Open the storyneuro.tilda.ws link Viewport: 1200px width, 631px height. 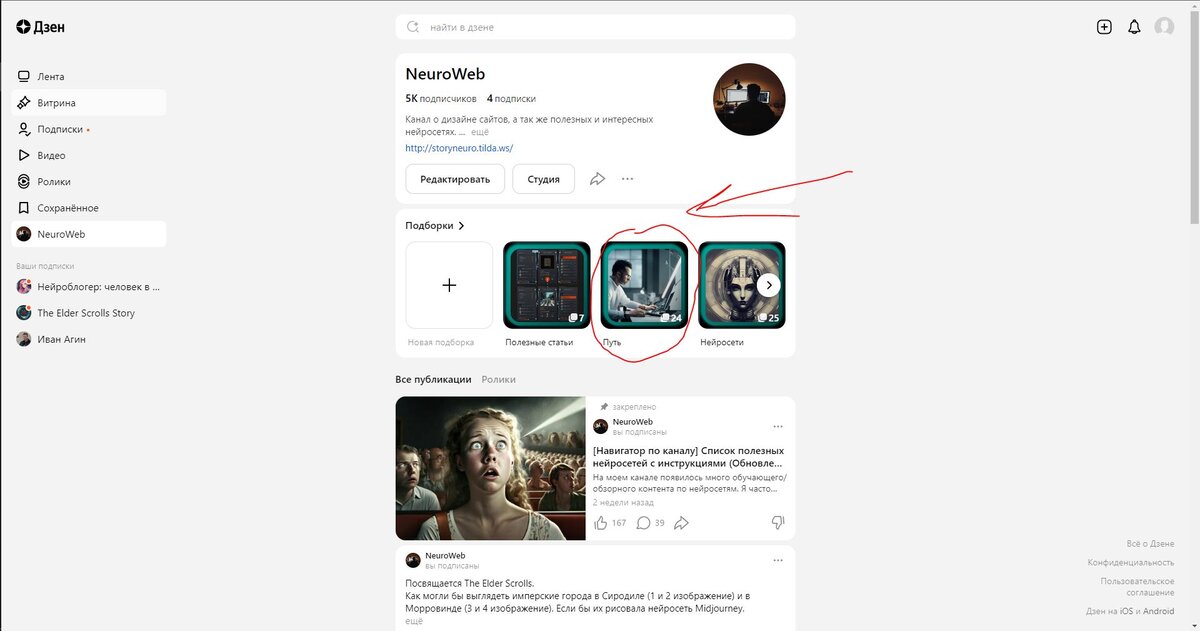459,148
